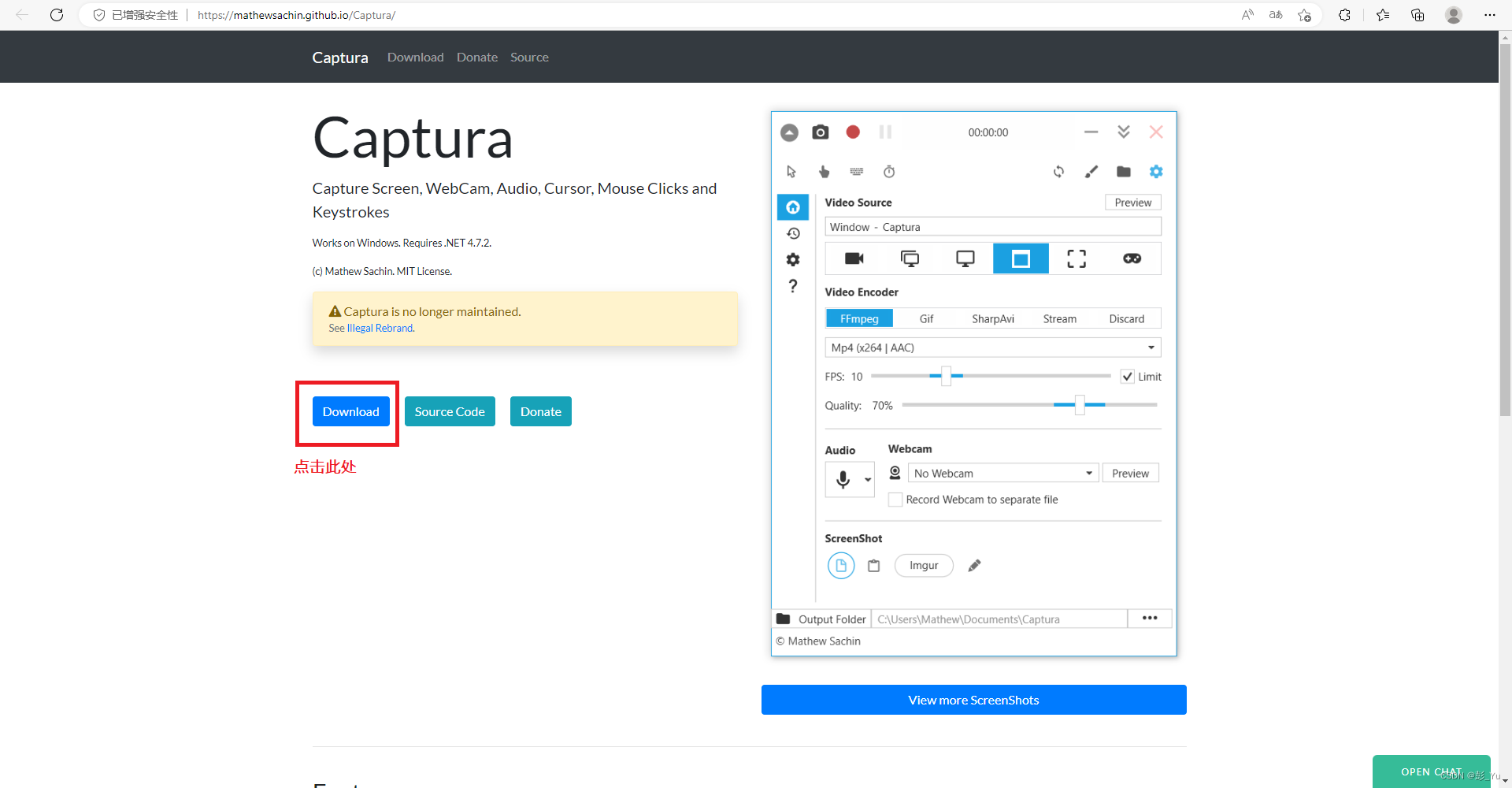The height and width of the screenshot is (788, 1512).
Task: Select the Home sidebar icon
Action: 793,207
